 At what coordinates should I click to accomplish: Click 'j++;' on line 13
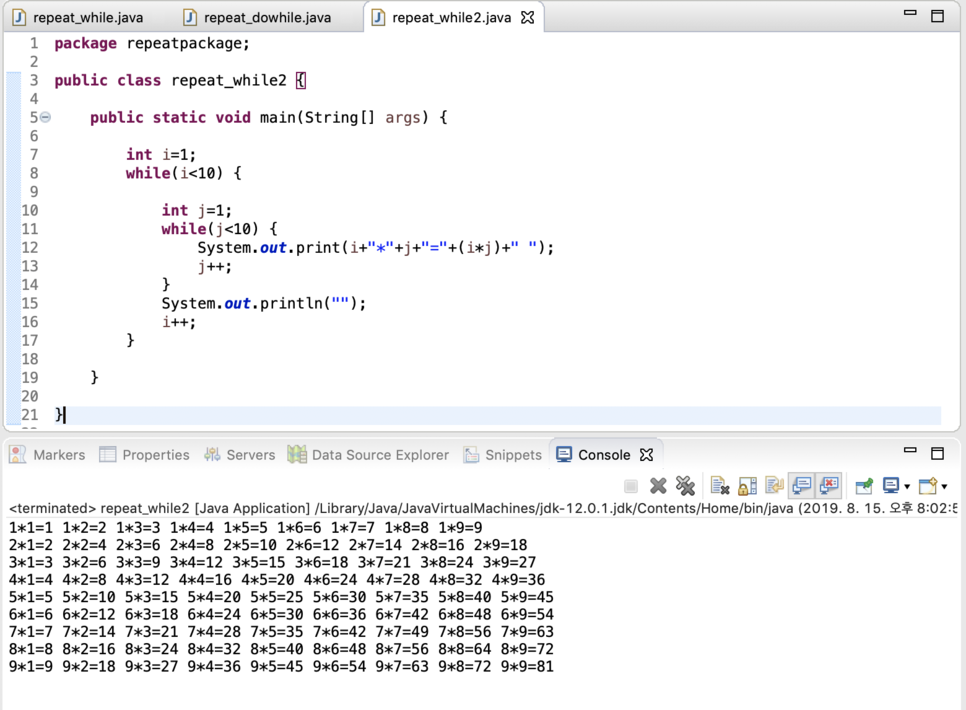point(214,266)
